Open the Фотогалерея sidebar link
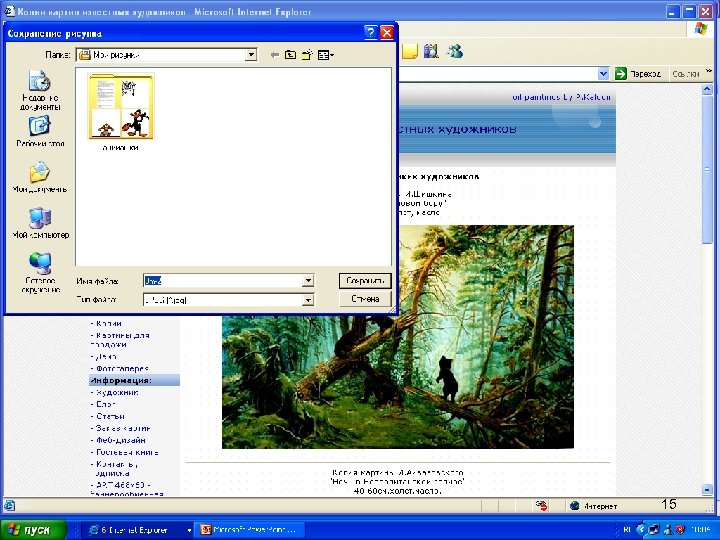Viewport: 720px width, 540px height. pyautogui.click(x=122, y=368)
